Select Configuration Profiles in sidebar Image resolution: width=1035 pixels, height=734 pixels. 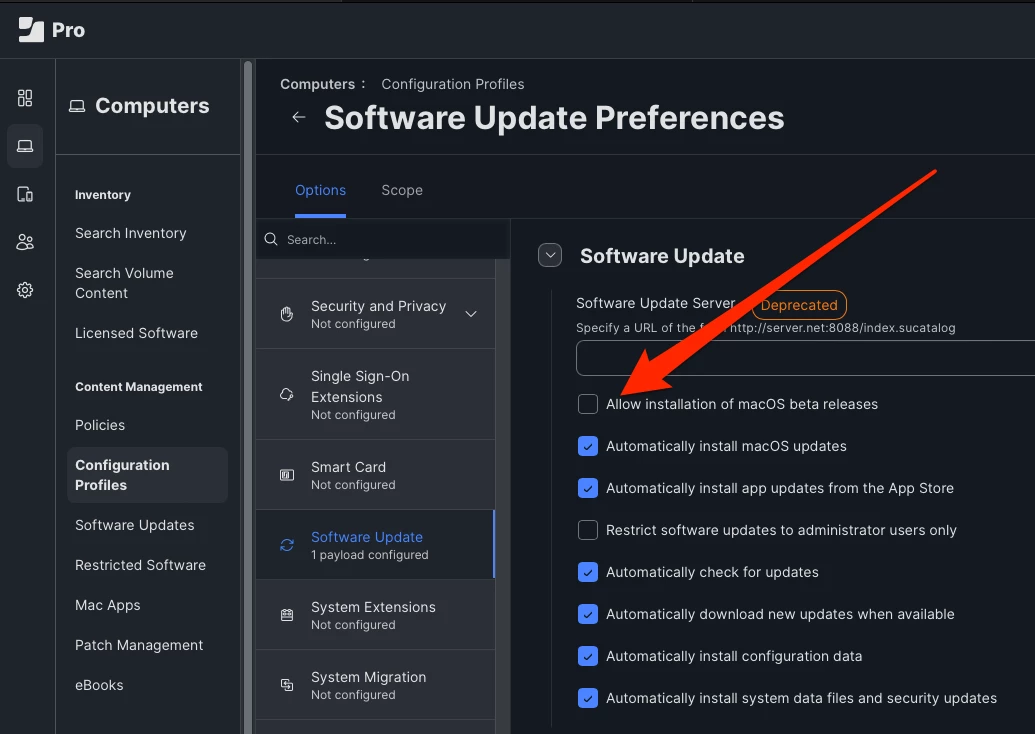(147, 475)
